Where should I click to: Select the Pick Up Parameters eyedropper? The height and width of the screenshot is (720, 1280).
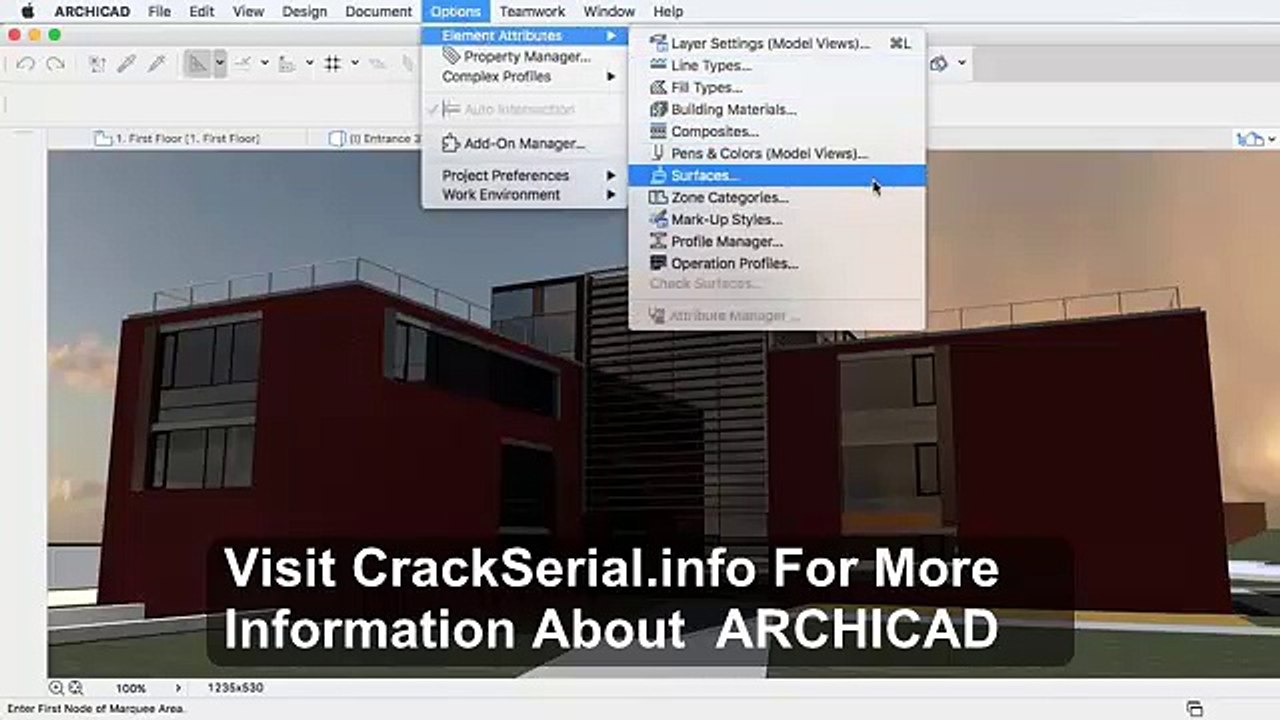(x=126, y=64)
